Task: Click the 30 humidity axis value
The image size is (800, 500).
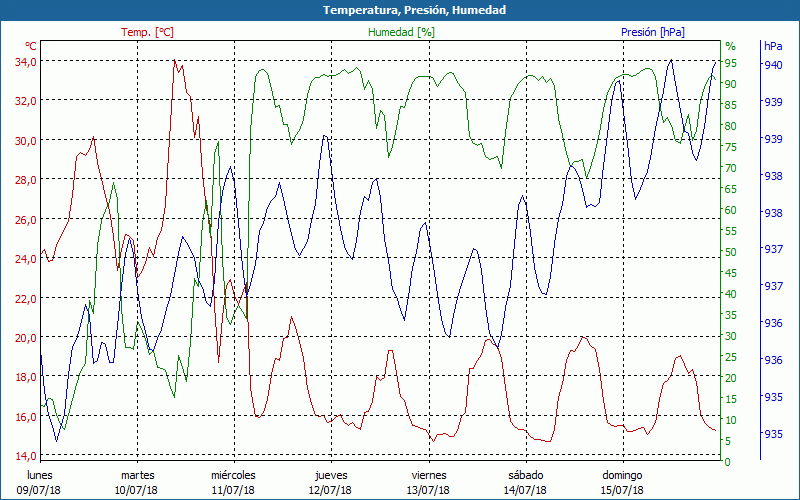Action: 731,336
